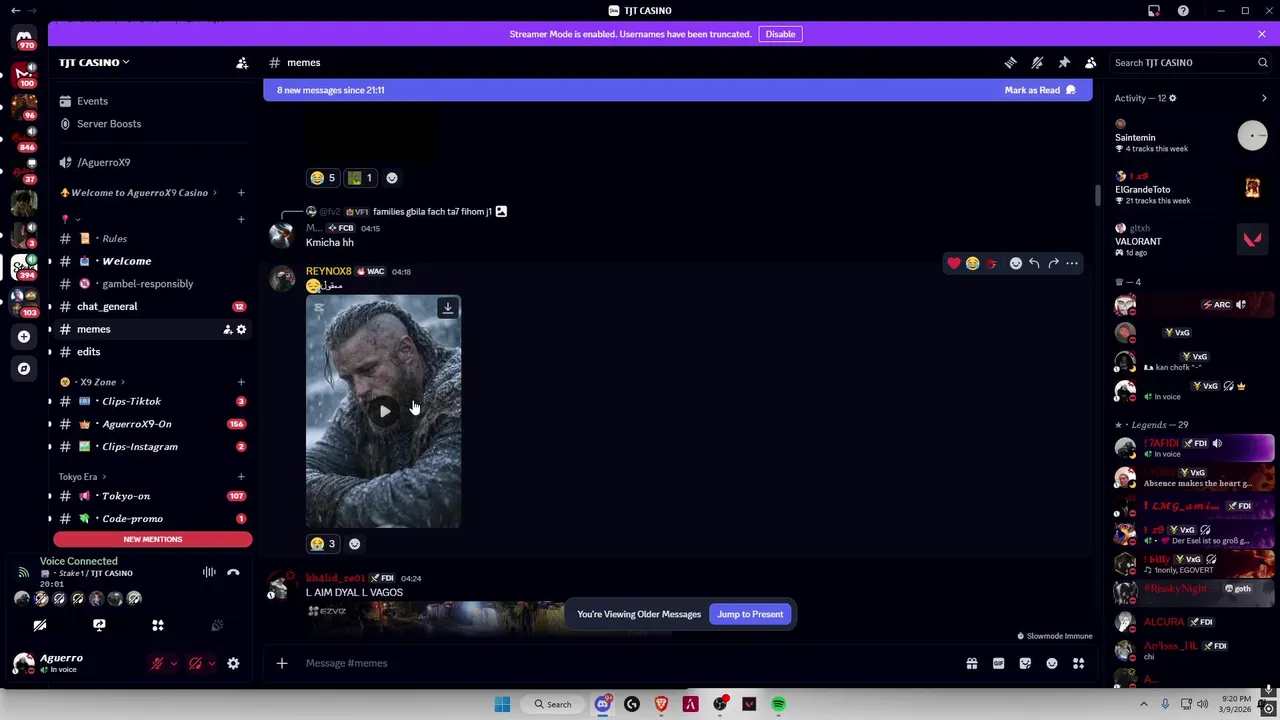
Task: Open memes channel settings gear
Action: coord(241,329)
